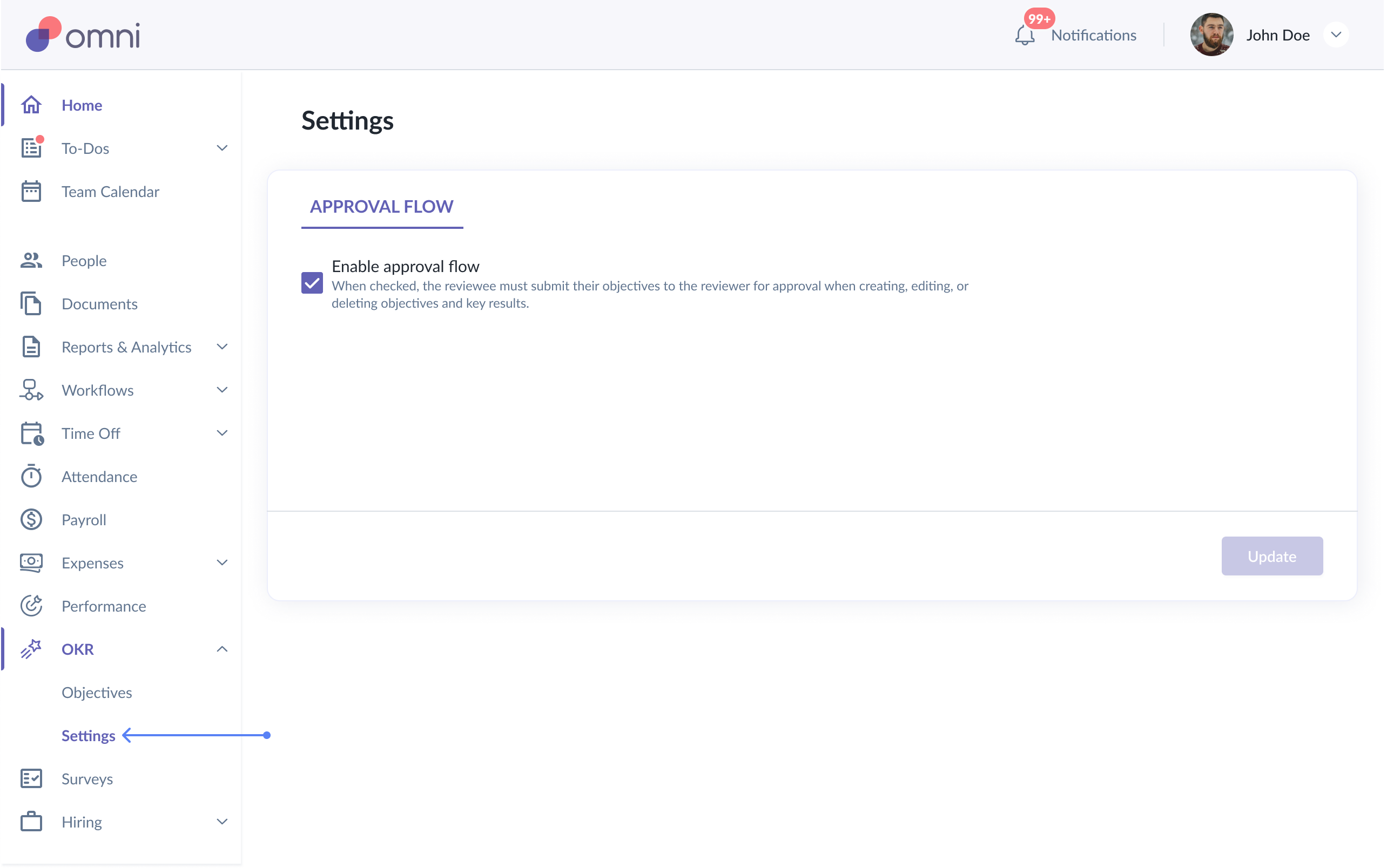The width and height of the screenshot is (1387, 868).
Task: Click the Surveys checklist icon
Action: click(x=31, y=779)
